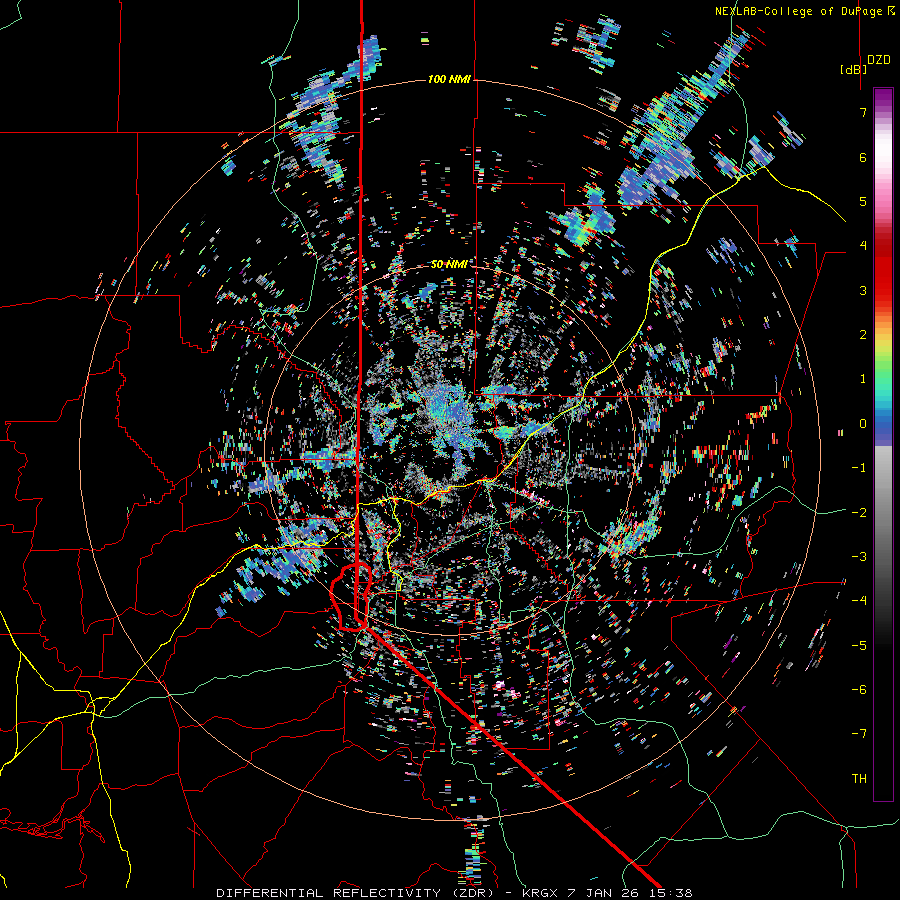
Task: Click the -7 value on color scale
Action: tap(859, 734)
